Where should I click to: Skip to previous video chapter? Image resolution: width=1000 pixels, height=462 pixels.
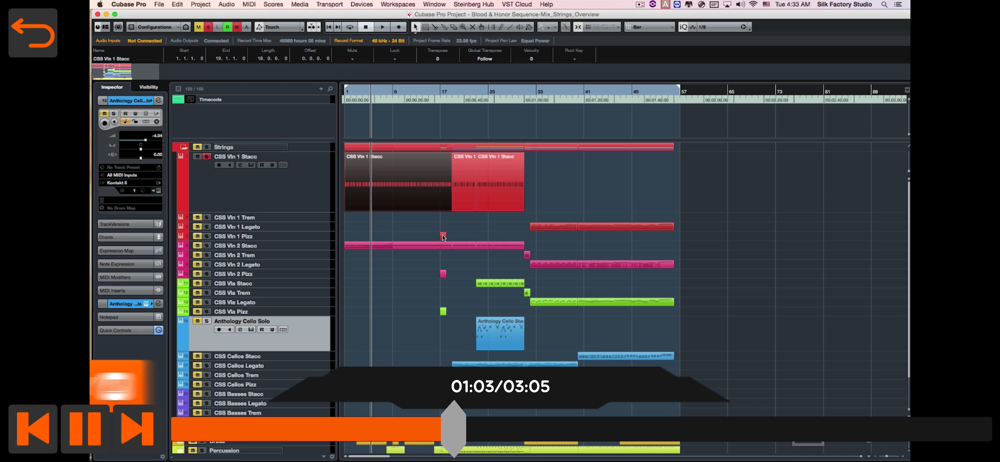pos(33,428)
